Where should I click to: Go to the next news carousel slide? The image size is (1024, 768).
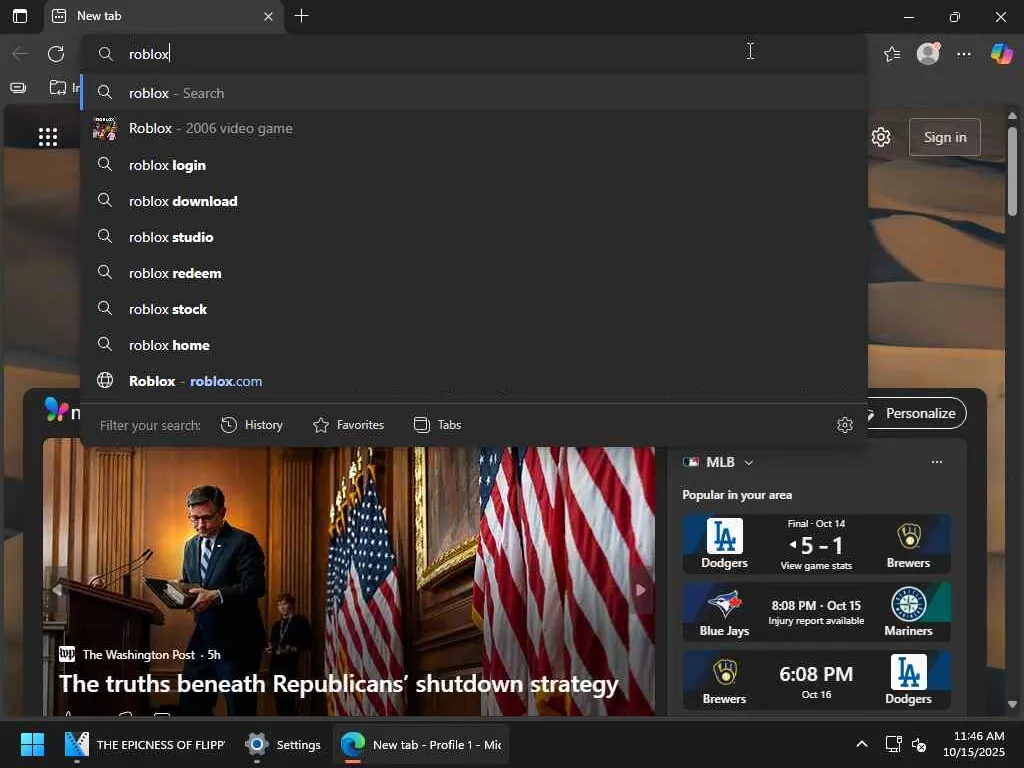click(x=641, y=590)
